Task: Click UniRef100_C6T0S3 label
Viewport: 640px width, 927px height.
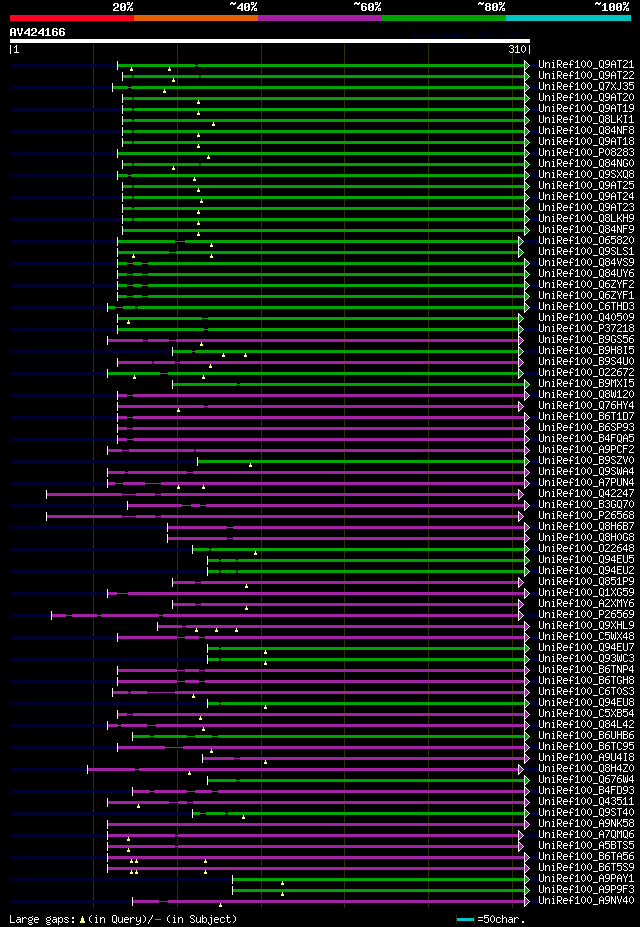Action: 586,692
